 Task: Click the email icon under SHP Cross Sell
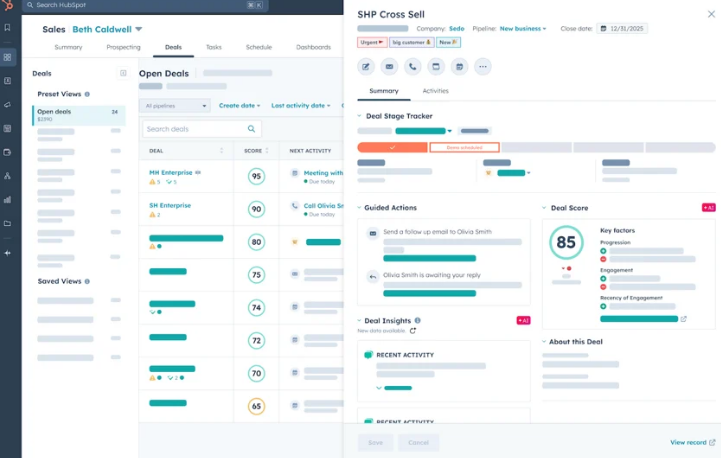tap(389, 67)
